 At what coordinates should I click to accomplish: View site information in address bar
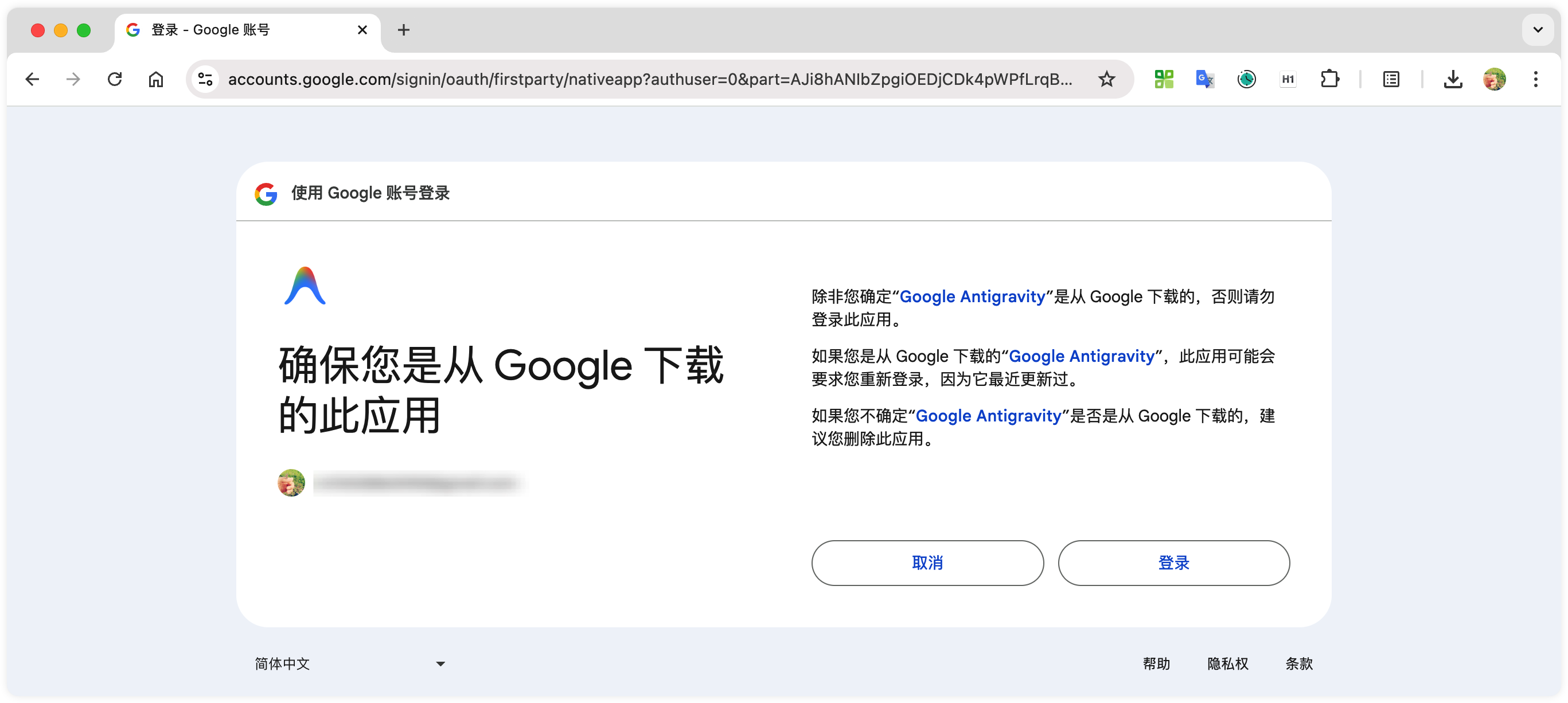coord(206,79)
